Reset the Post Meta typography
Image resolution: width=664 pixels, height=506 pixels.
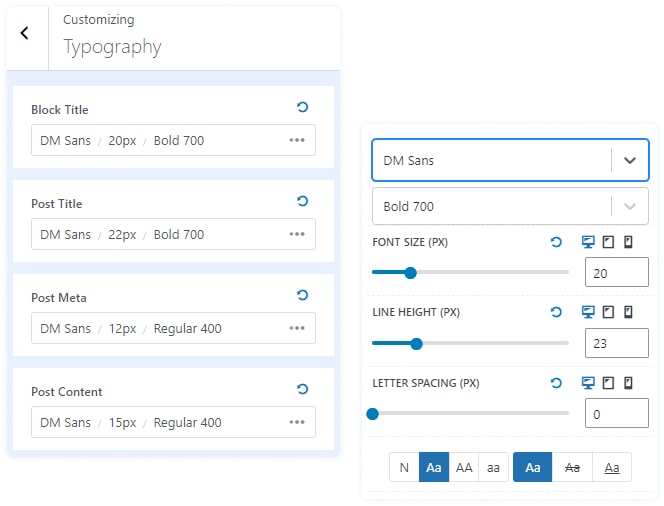point(303,295)
